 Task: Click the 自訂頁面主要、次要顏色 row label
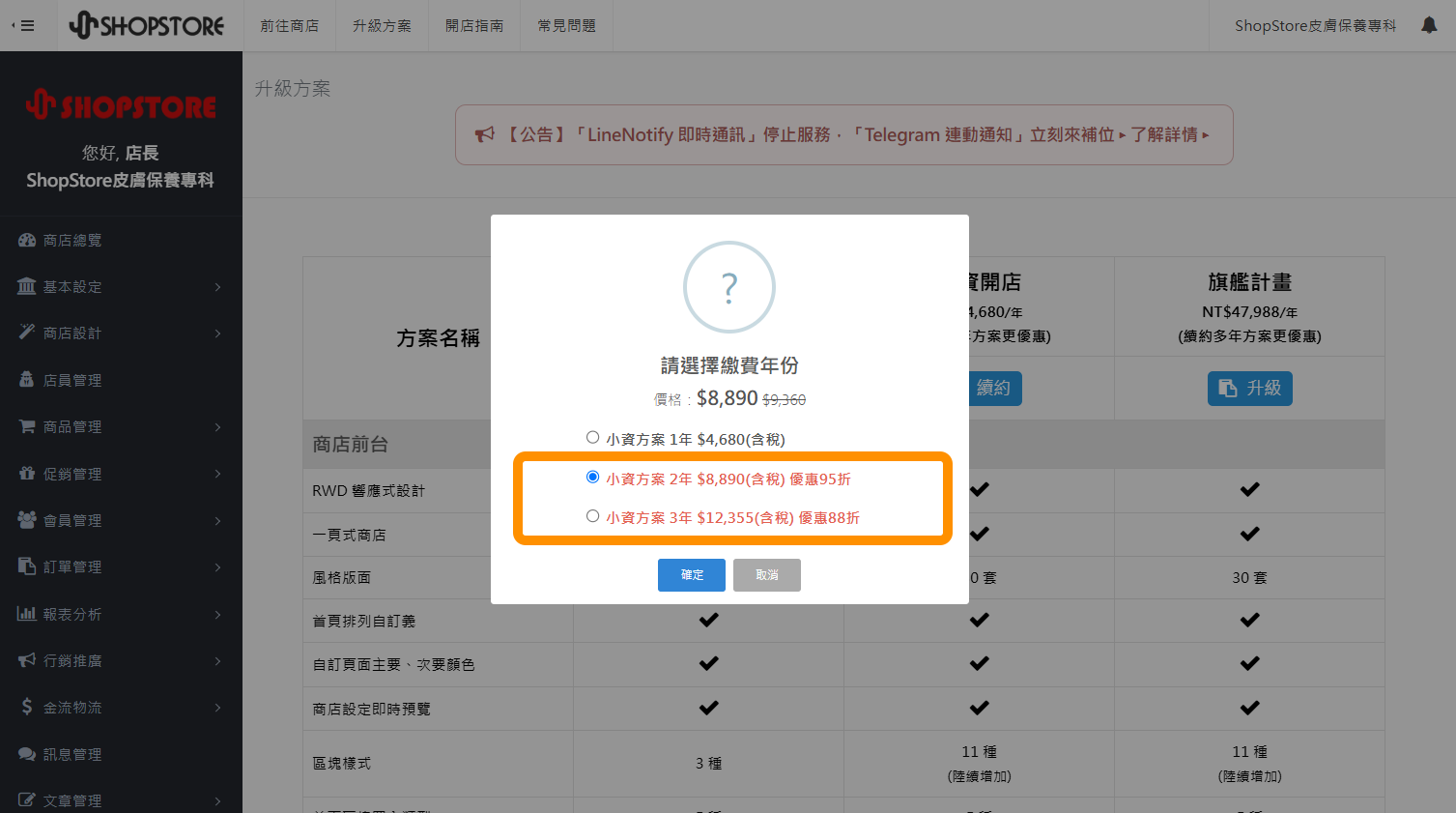pos(393,665)
